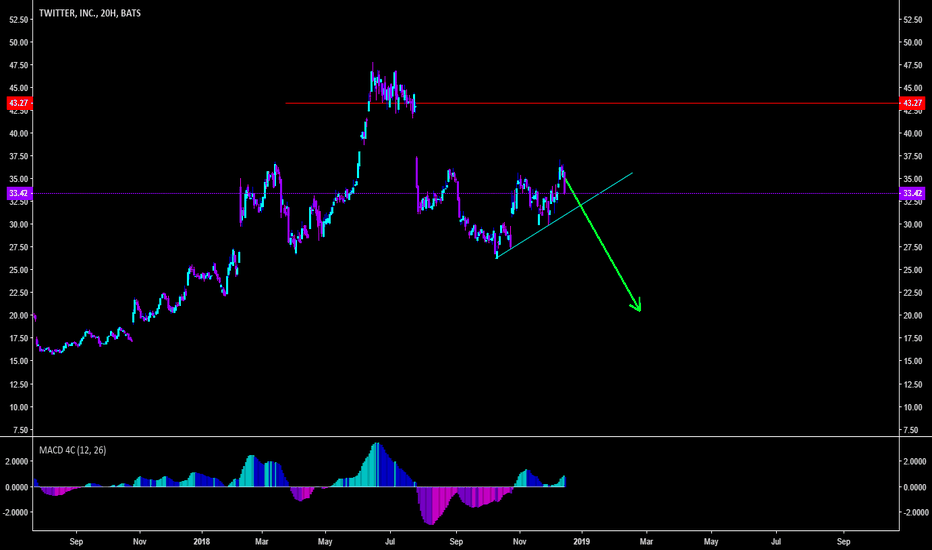Click the red 43.27 price tag on right scale
This screenshot has width=932, height=550.
pyautogui.click(x=912, y=103)
